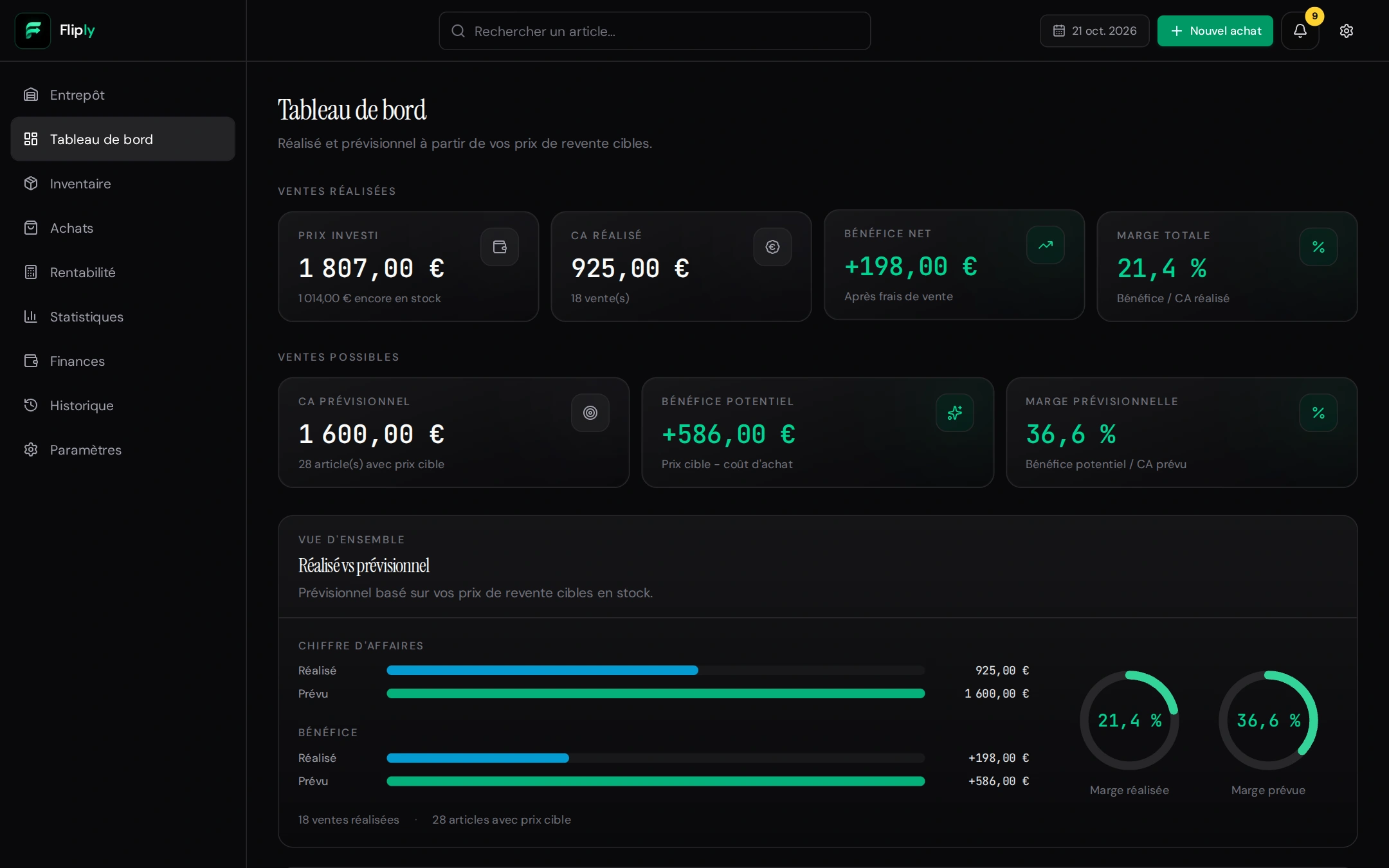Click "18 ventes réalisées" footer text

(349, 820)
